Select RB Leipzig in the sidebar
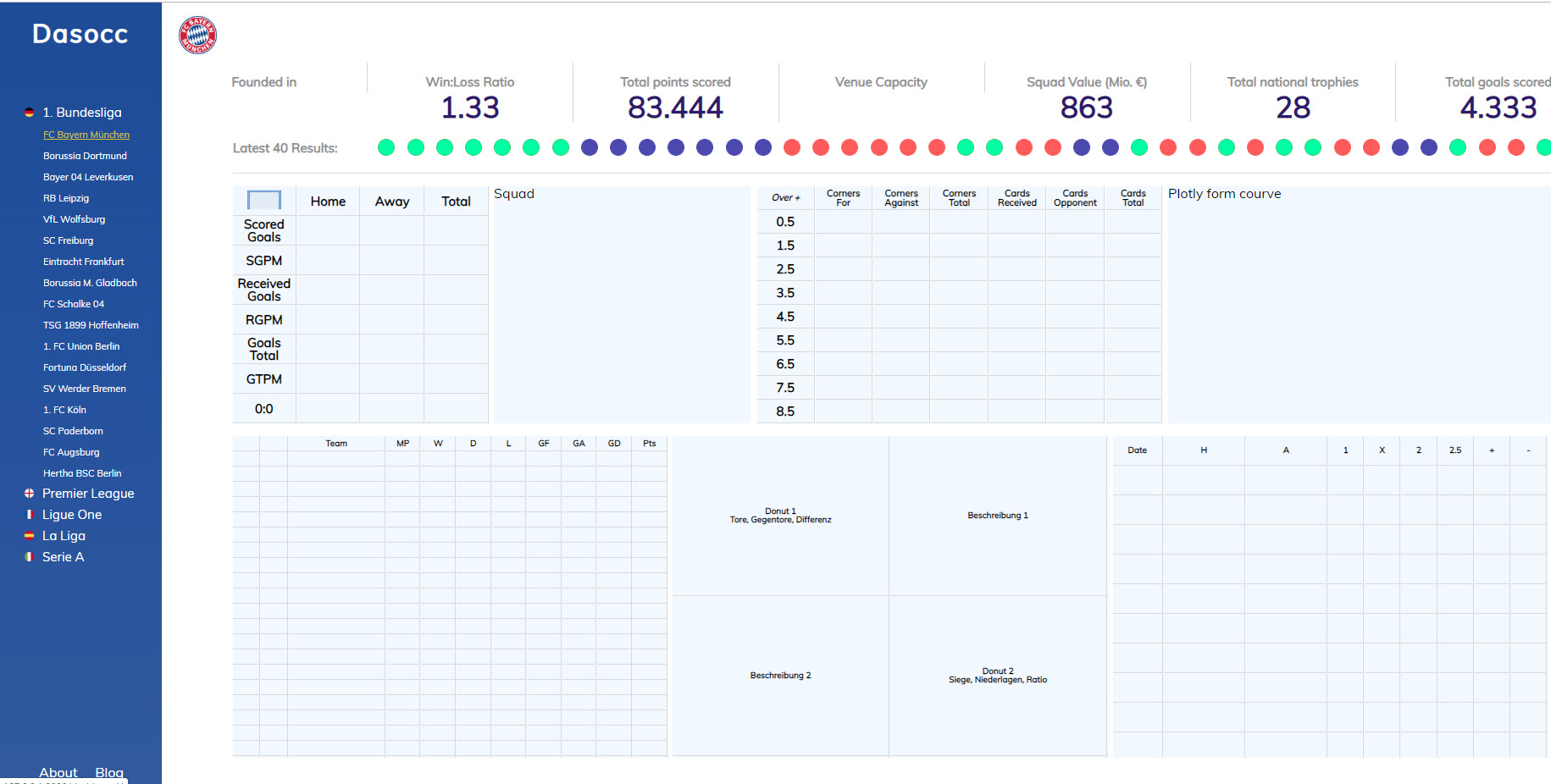This screenshot has height=784, width=1551. click(x=66, y=198)
